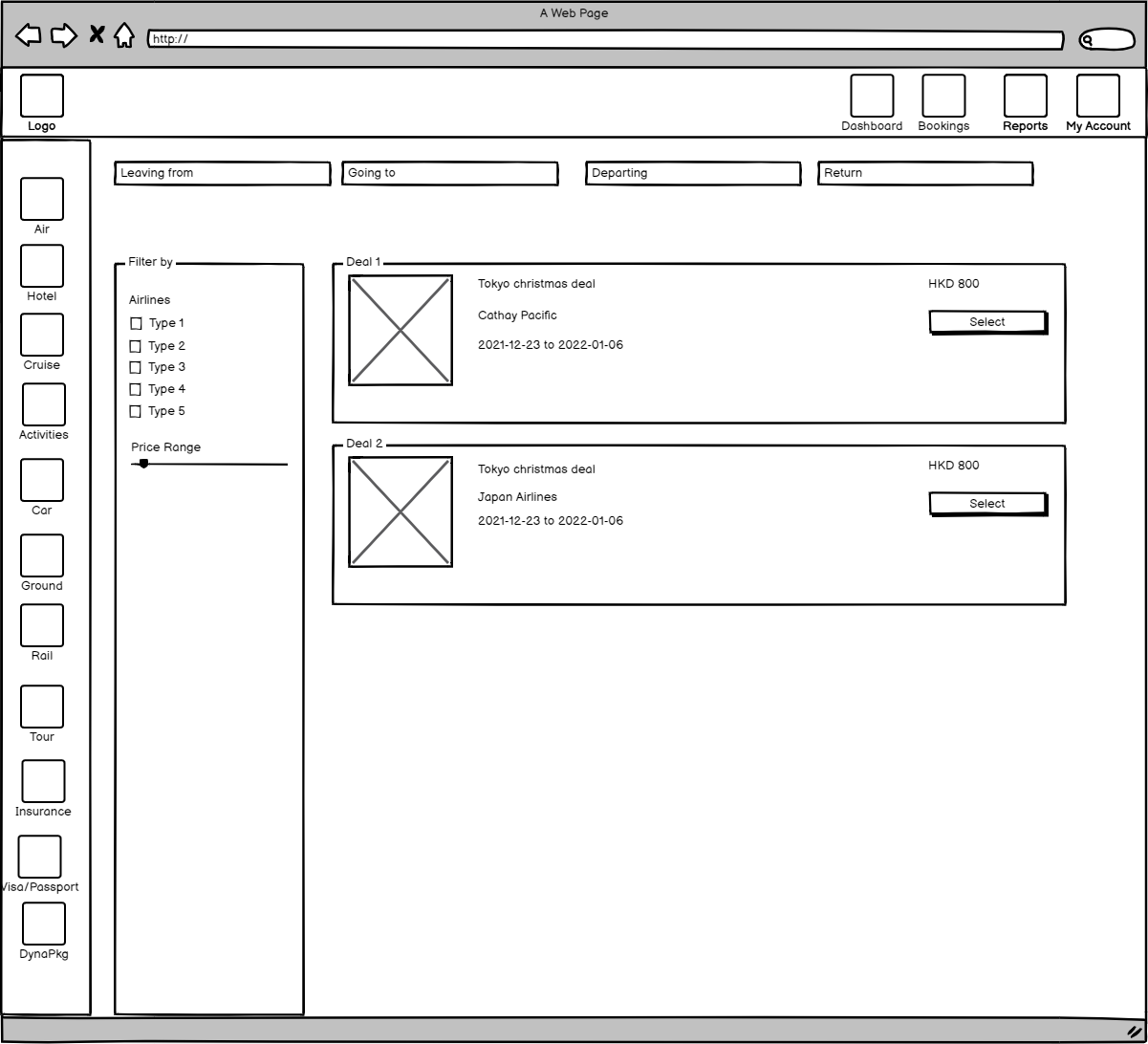Open the Going to field

(x=449, y=173)
